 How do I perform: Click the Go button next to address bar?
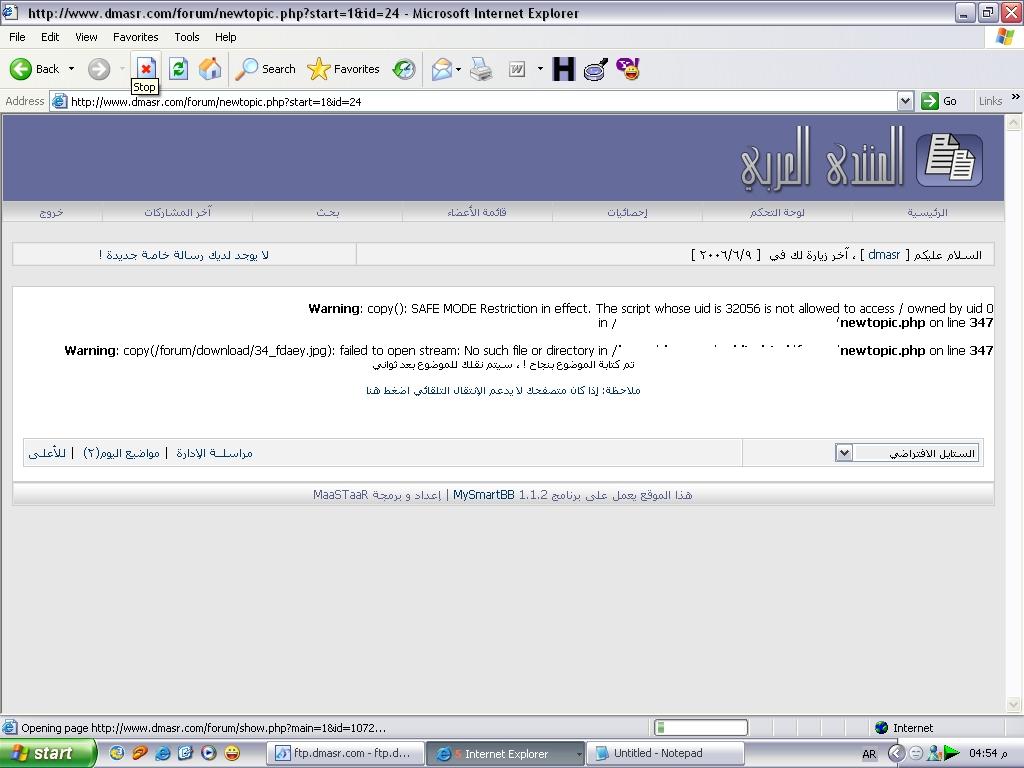pos(939,101)
